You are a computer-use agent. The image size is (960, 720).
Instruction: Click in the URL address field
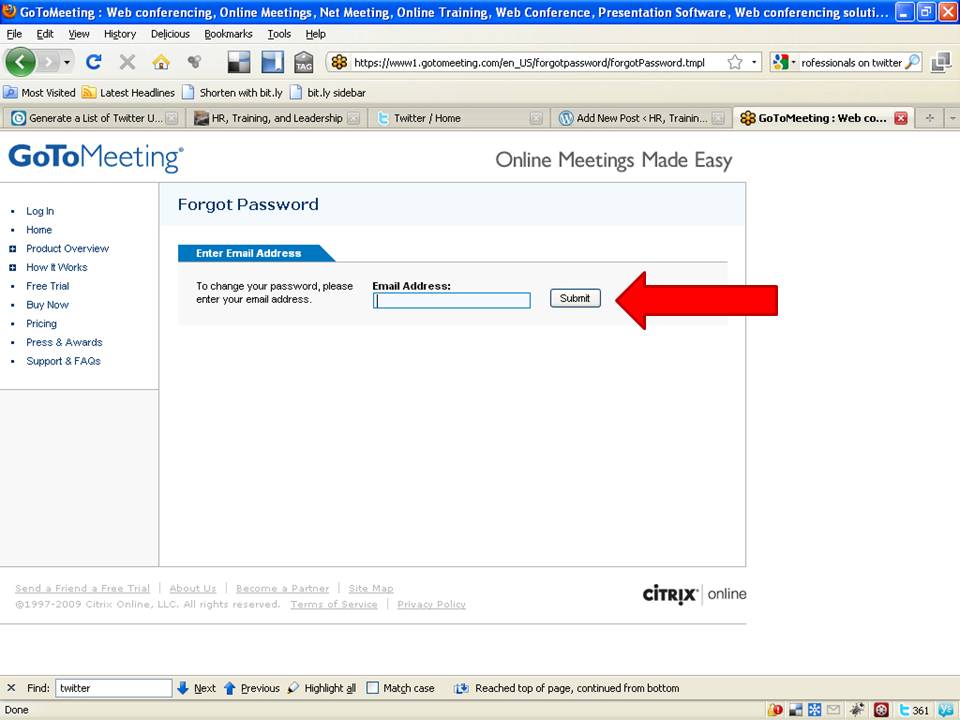point(529,62)
